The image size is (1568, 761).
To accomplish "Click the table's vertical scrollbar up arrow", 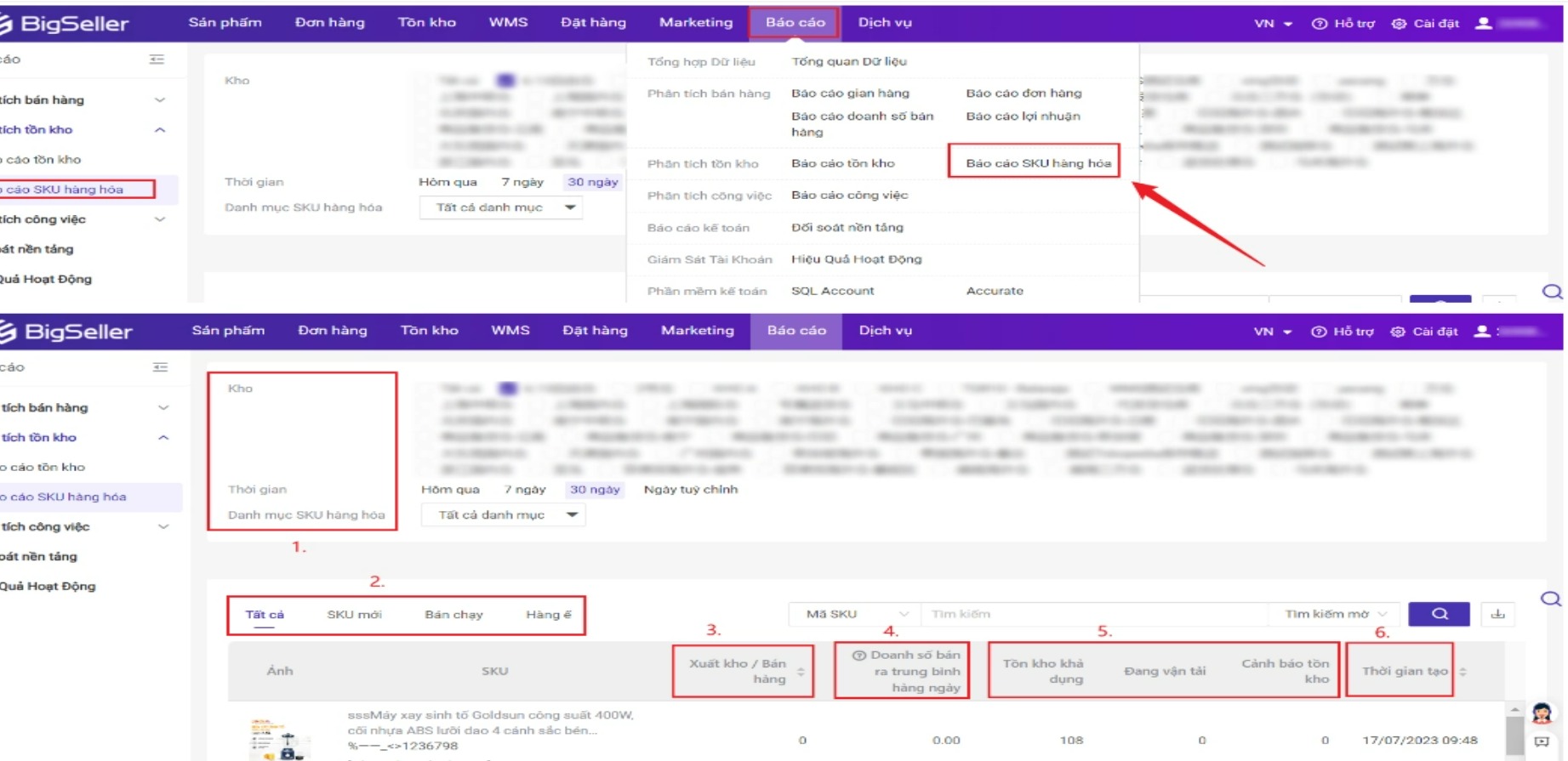I will point(1514,709).
